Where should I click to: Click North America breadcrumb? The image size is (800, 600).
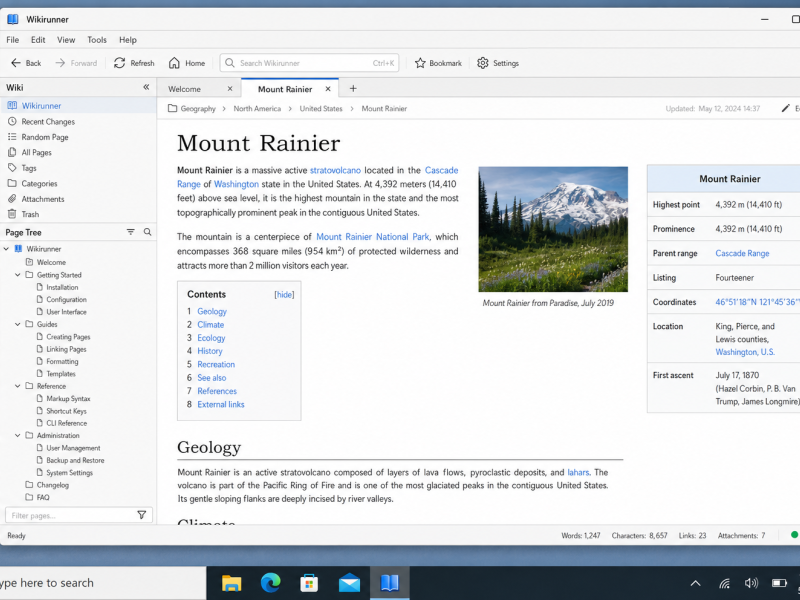tap(257, 109)
